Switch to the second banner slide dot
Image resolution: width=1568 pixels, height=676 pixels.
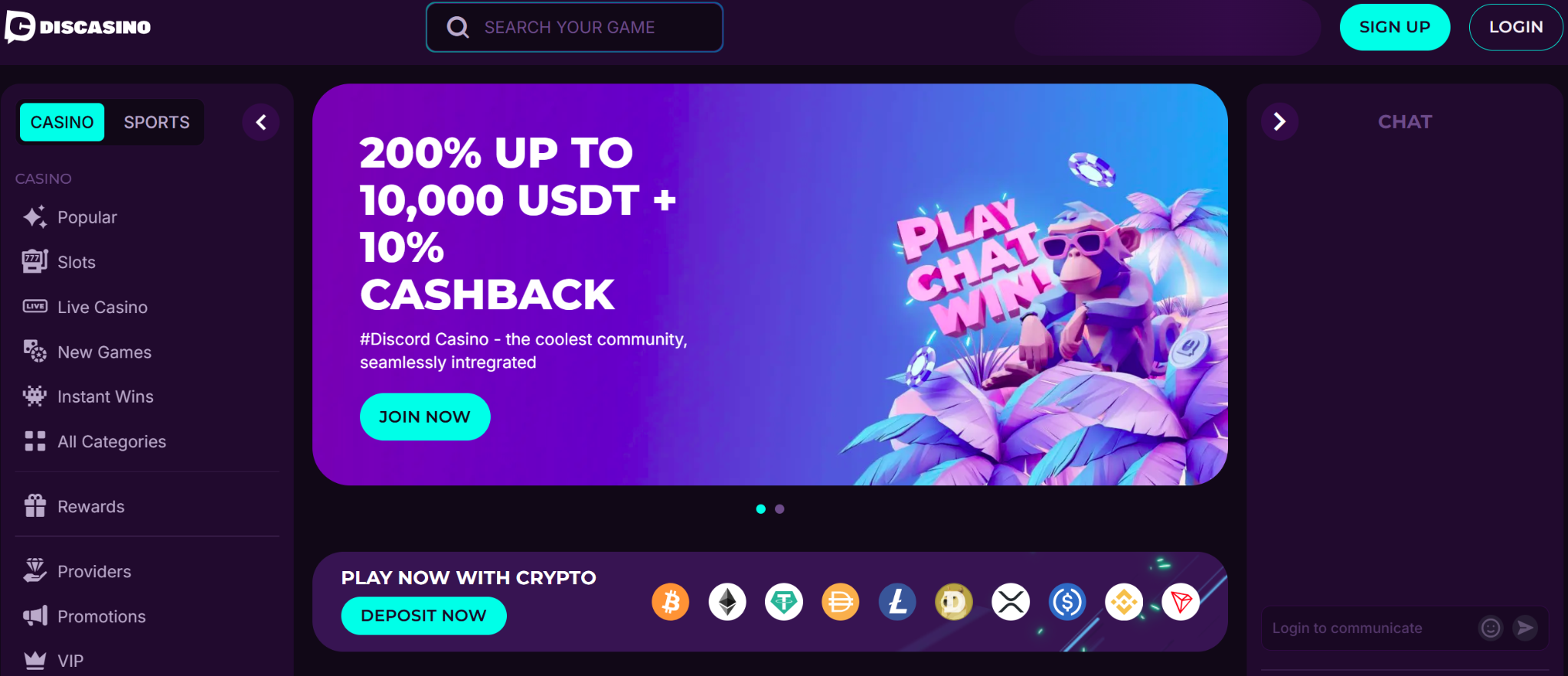click(x=779, y=509)
